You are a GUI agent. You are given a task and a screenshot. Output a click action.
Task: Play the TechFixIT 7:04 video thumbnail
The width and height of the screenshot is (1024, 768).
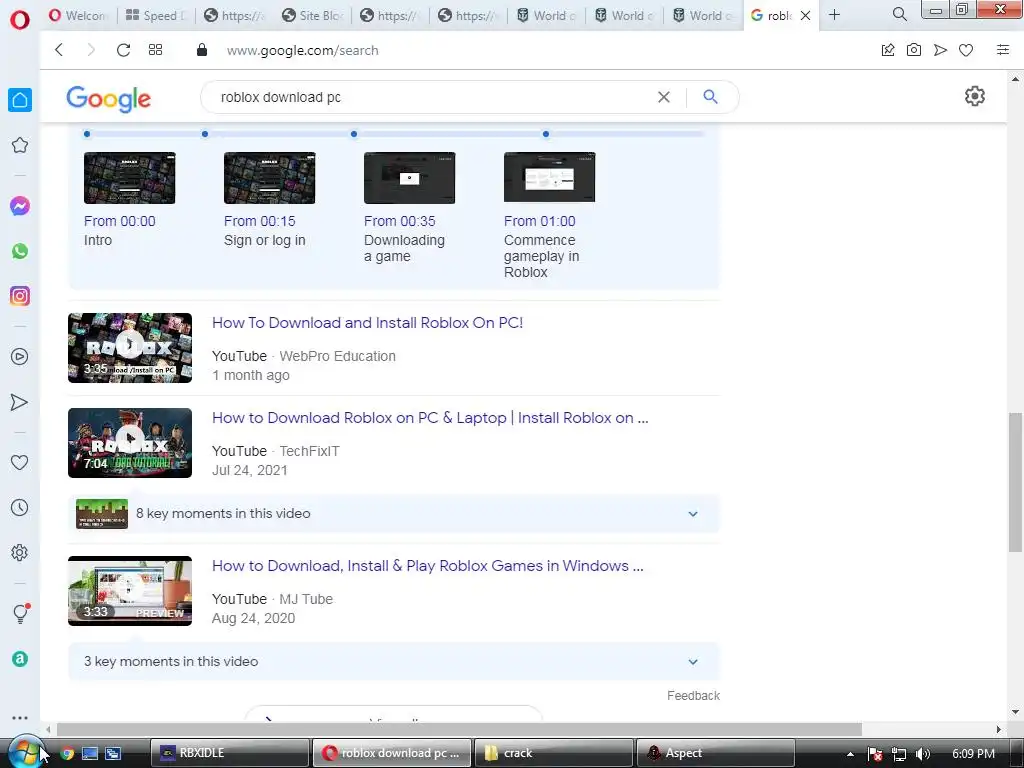(130, 443)
